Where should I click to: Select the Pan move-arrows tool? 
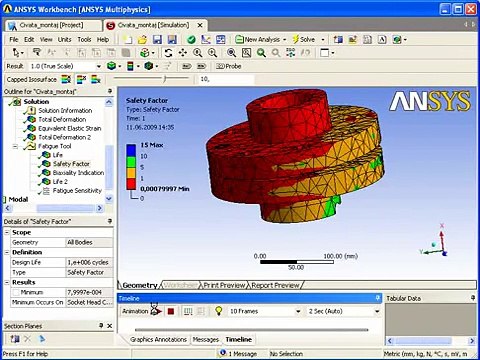pyautogui.click(x=183, y=53)
